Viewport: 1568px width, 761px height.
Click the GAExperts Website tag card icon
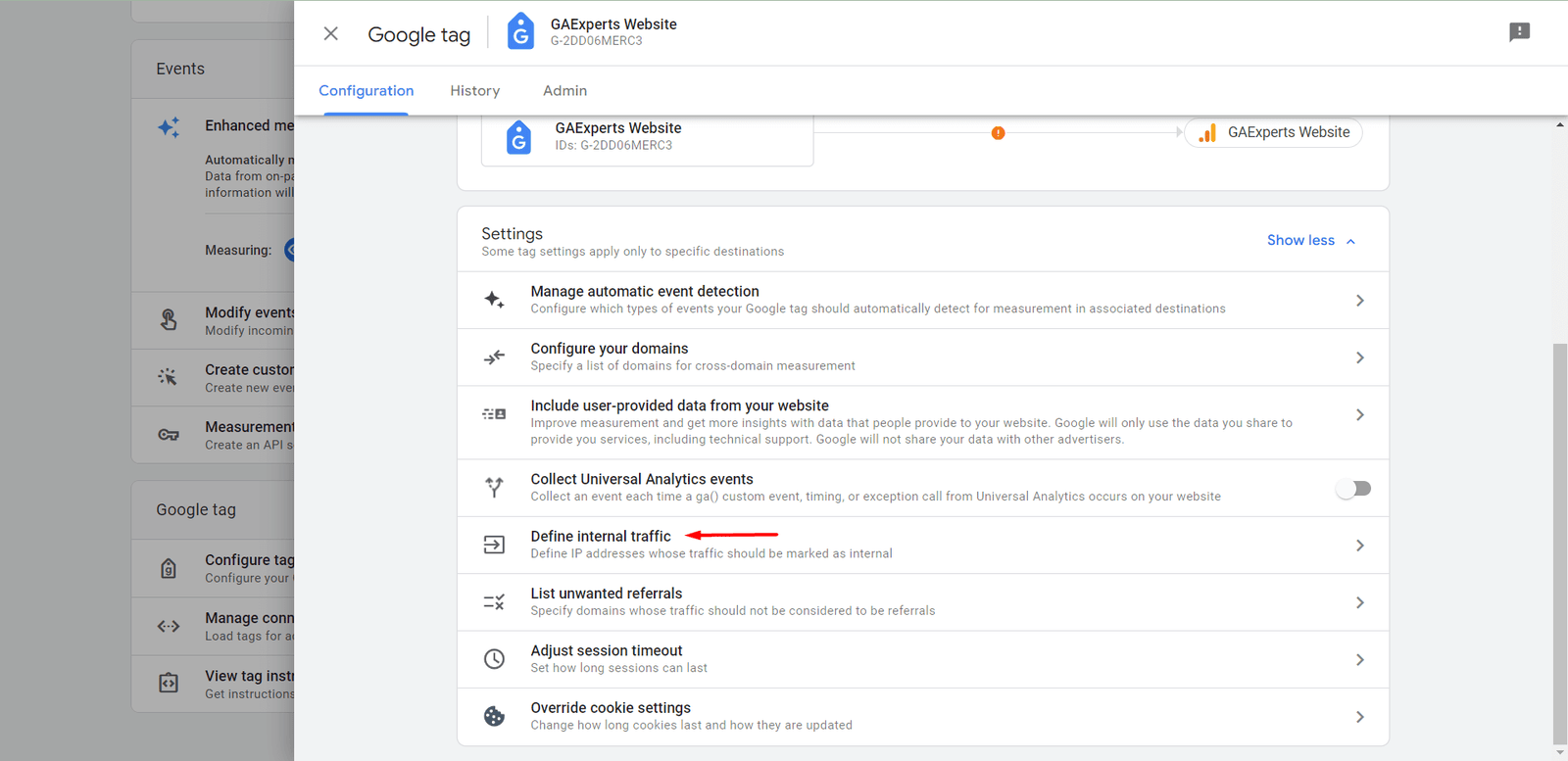coord(518,137)
